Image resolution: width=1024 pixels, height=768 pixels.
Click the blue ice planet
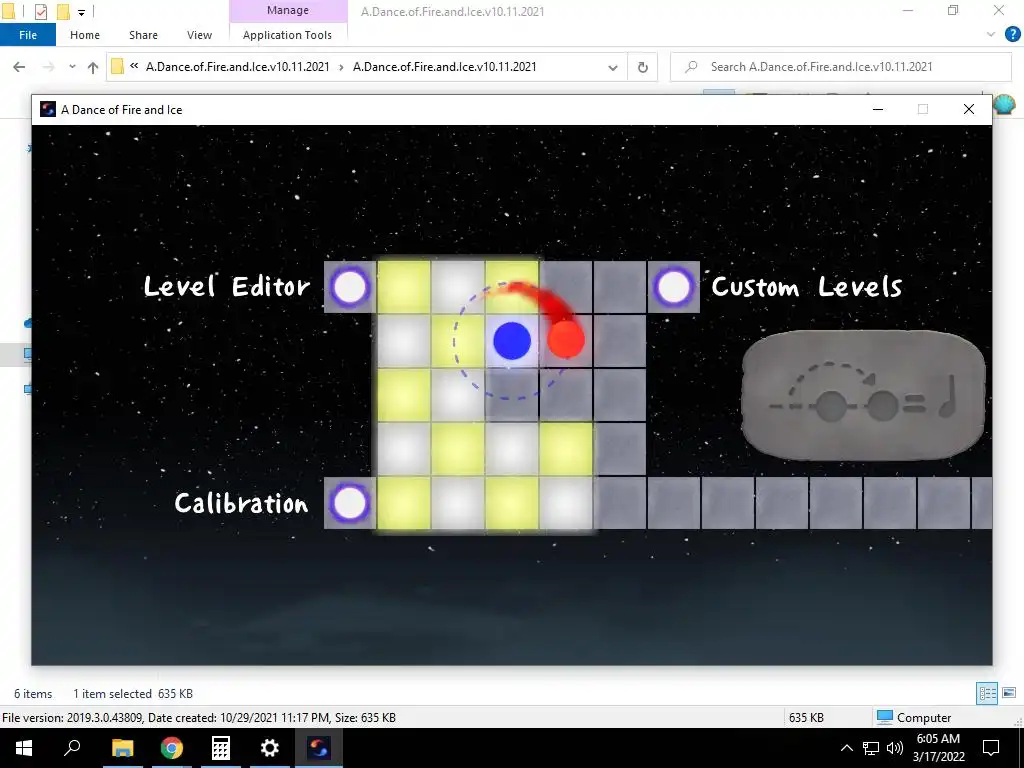[x=512, y=341]
